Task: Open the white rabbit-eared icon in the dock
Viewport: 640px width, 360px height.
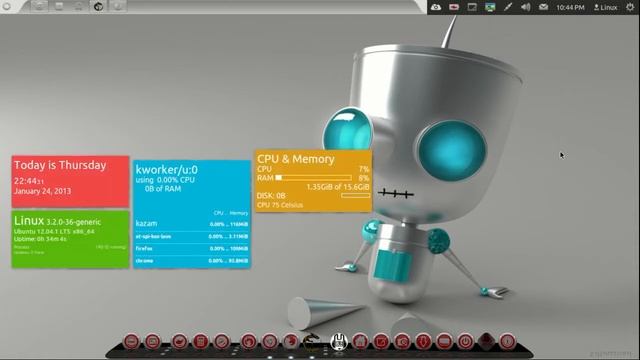Action: pyautogui.click(x=339, y=342)
